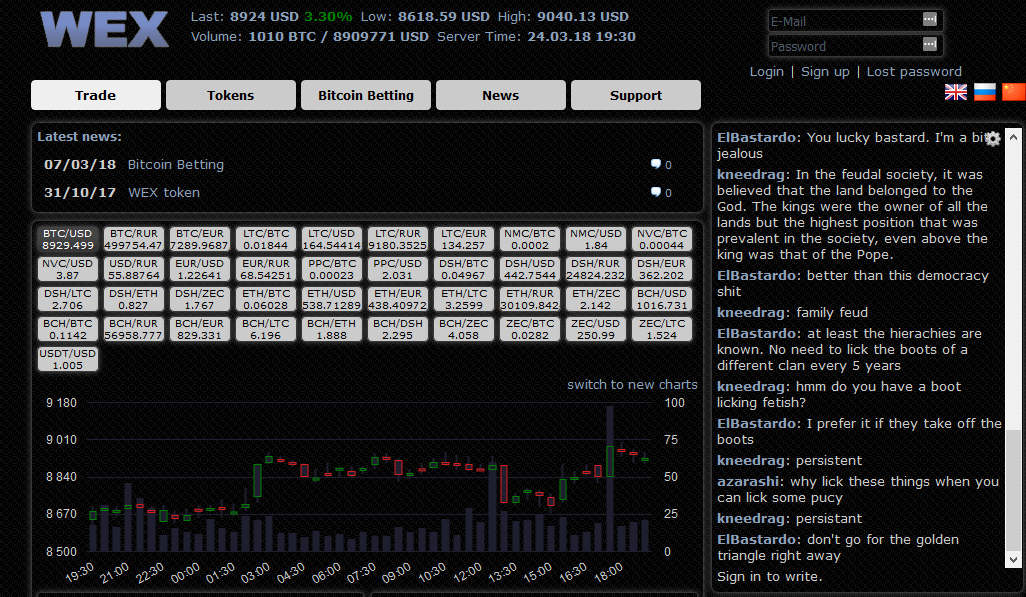Select the DSH/RUR pair
Image resolution: width=1026 pixels, height=597 pixels.
click(x=596, y=269)
